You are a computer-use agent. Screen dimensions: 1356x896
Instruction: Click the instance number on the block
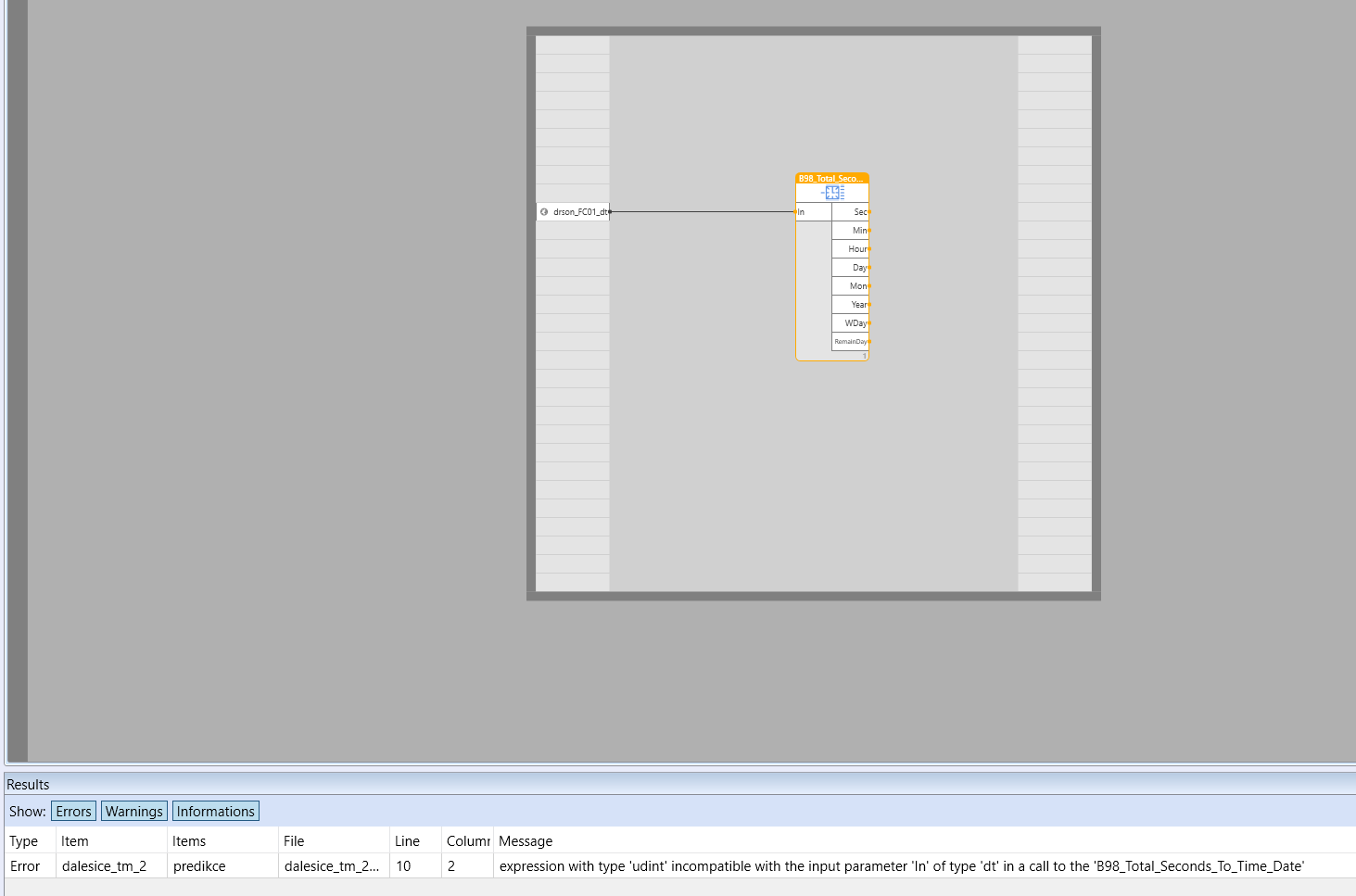864,354
